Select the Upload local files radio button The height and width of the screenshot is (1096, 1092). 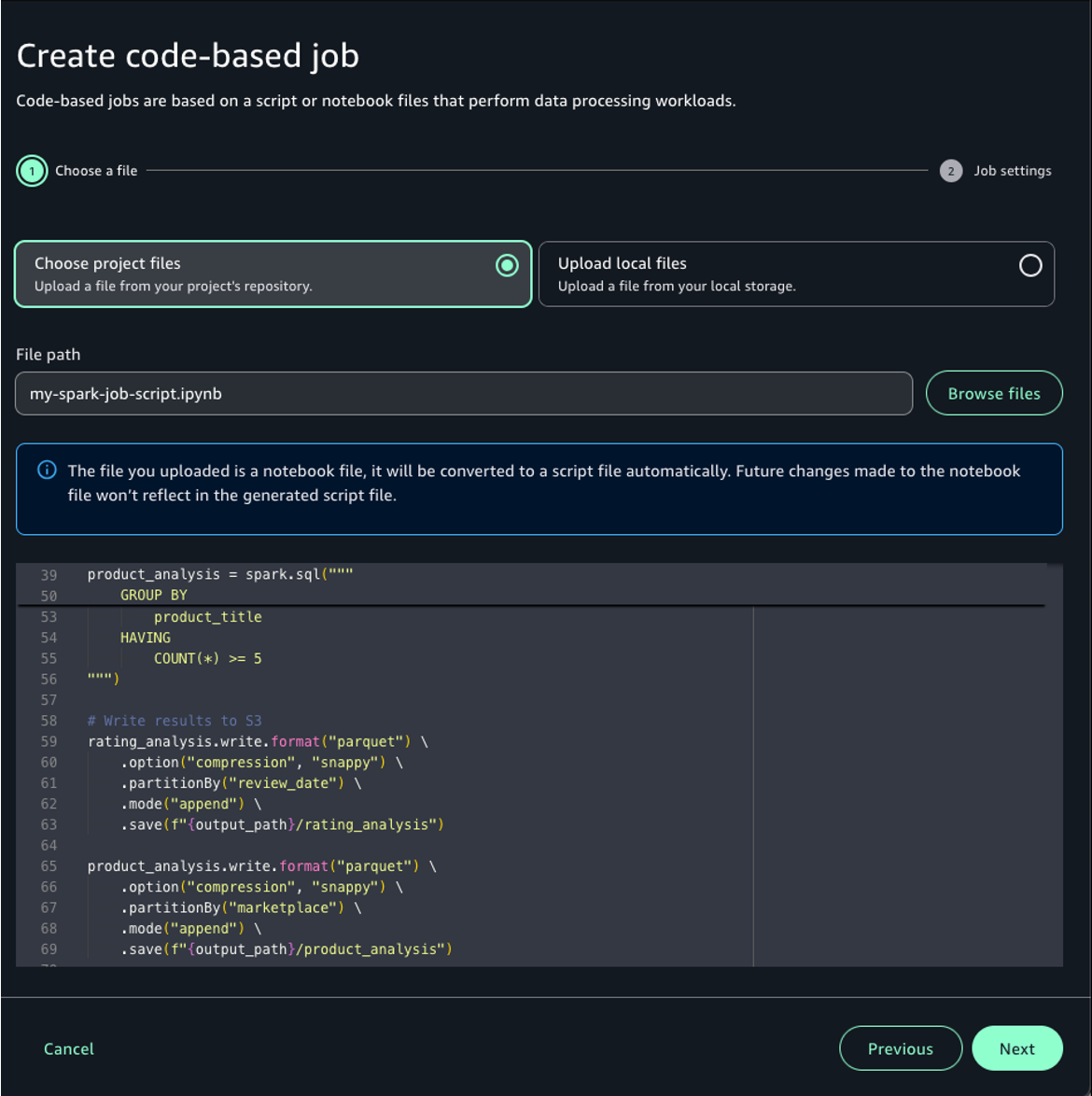click(1029, 266)
